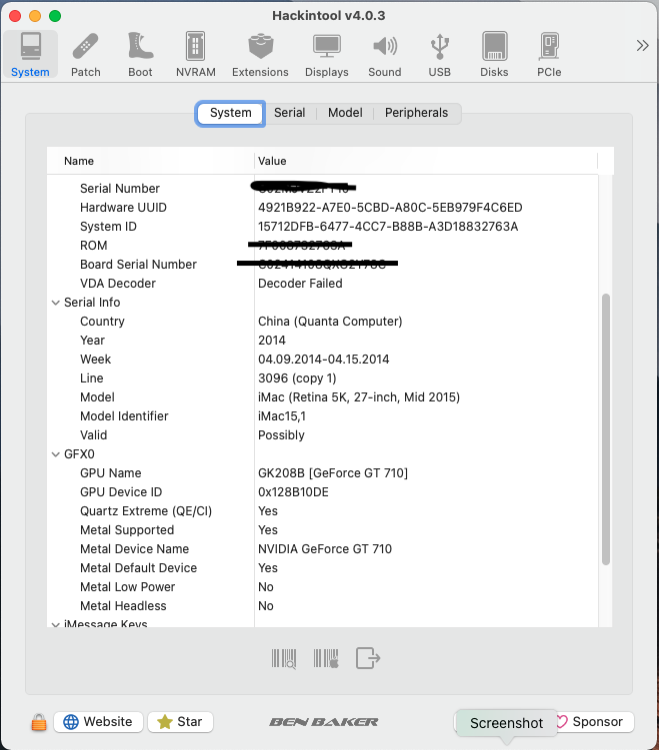
Task: Open the PCIe toolbar section
Action: pos(549,55)
